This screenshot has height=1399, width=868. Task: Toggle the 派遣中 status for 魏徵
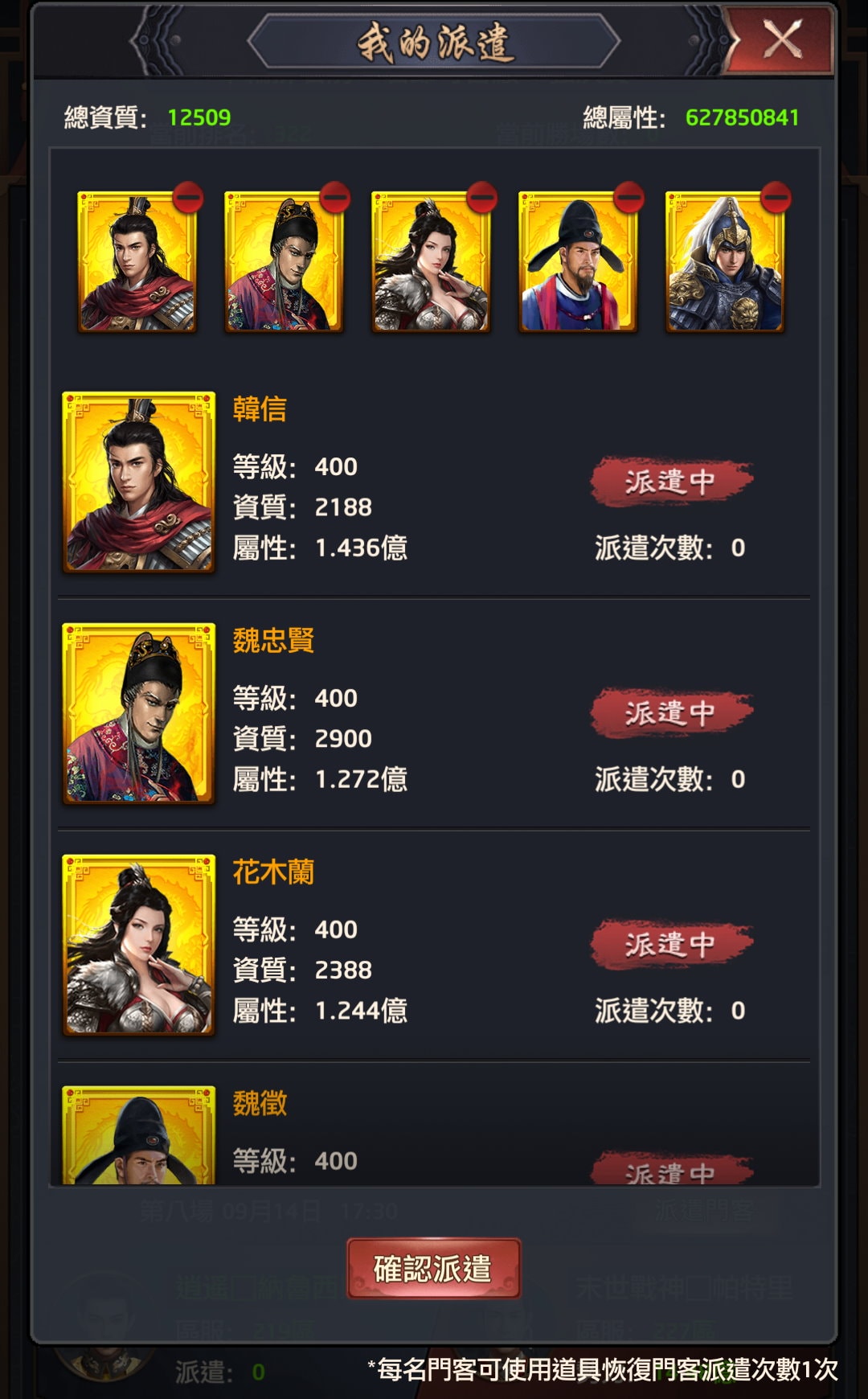coord(671,1170)
